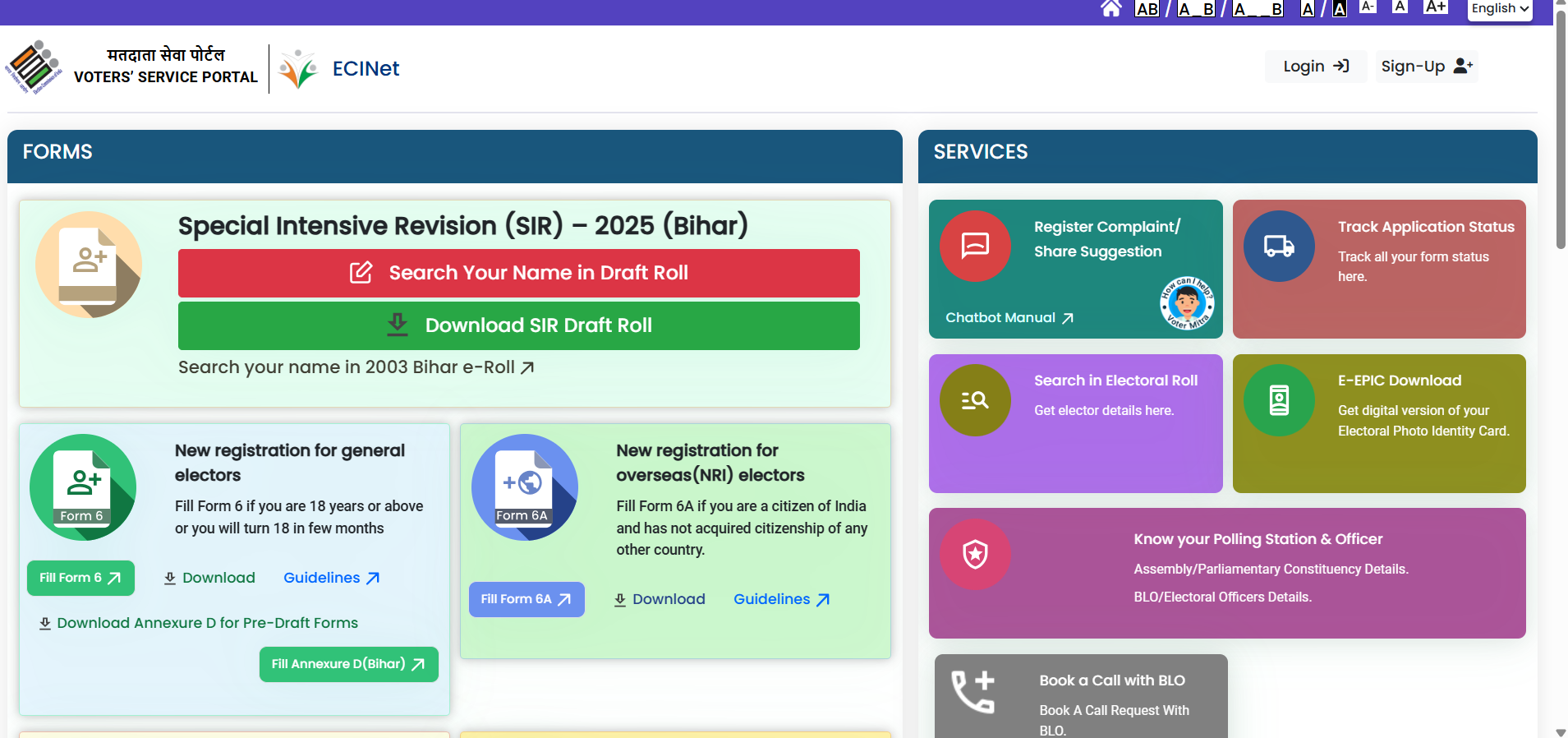Click the Search in Electoral Roll icon

coord(975,400)
